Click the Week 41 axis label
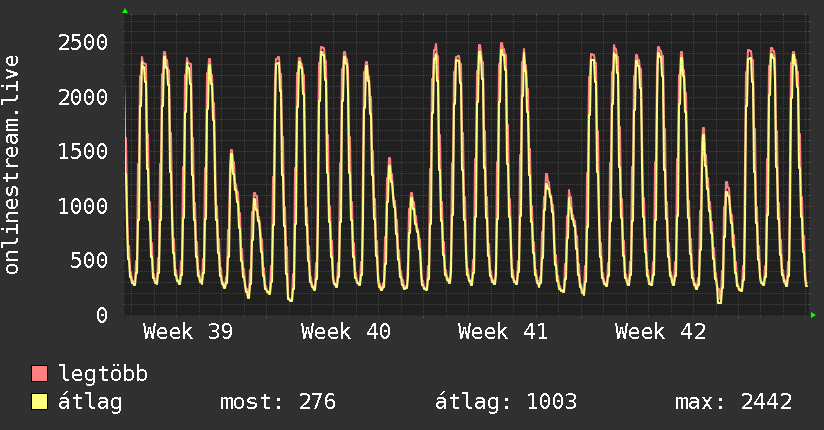 pyautogui.click(x=503, y=332)
